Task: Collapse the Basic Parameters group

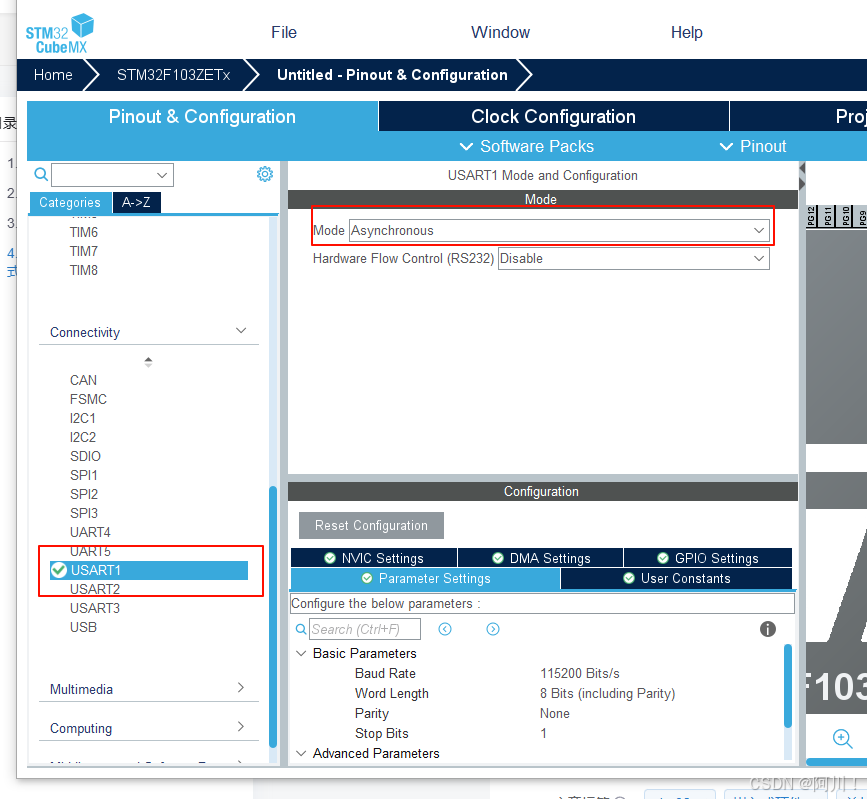Action: click(301, 654)
